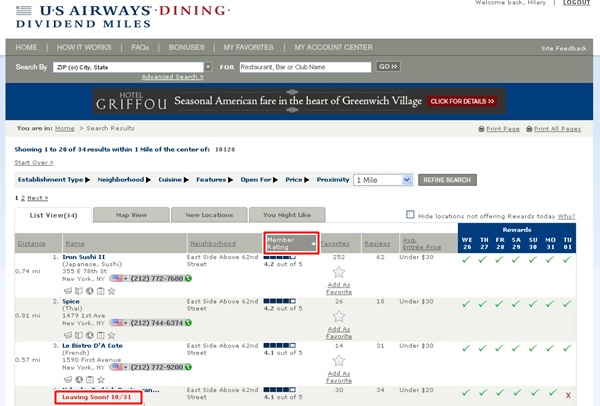Open the flag country selector beside (212) 744-6374
600x406 pixels.
pos(120,323)
